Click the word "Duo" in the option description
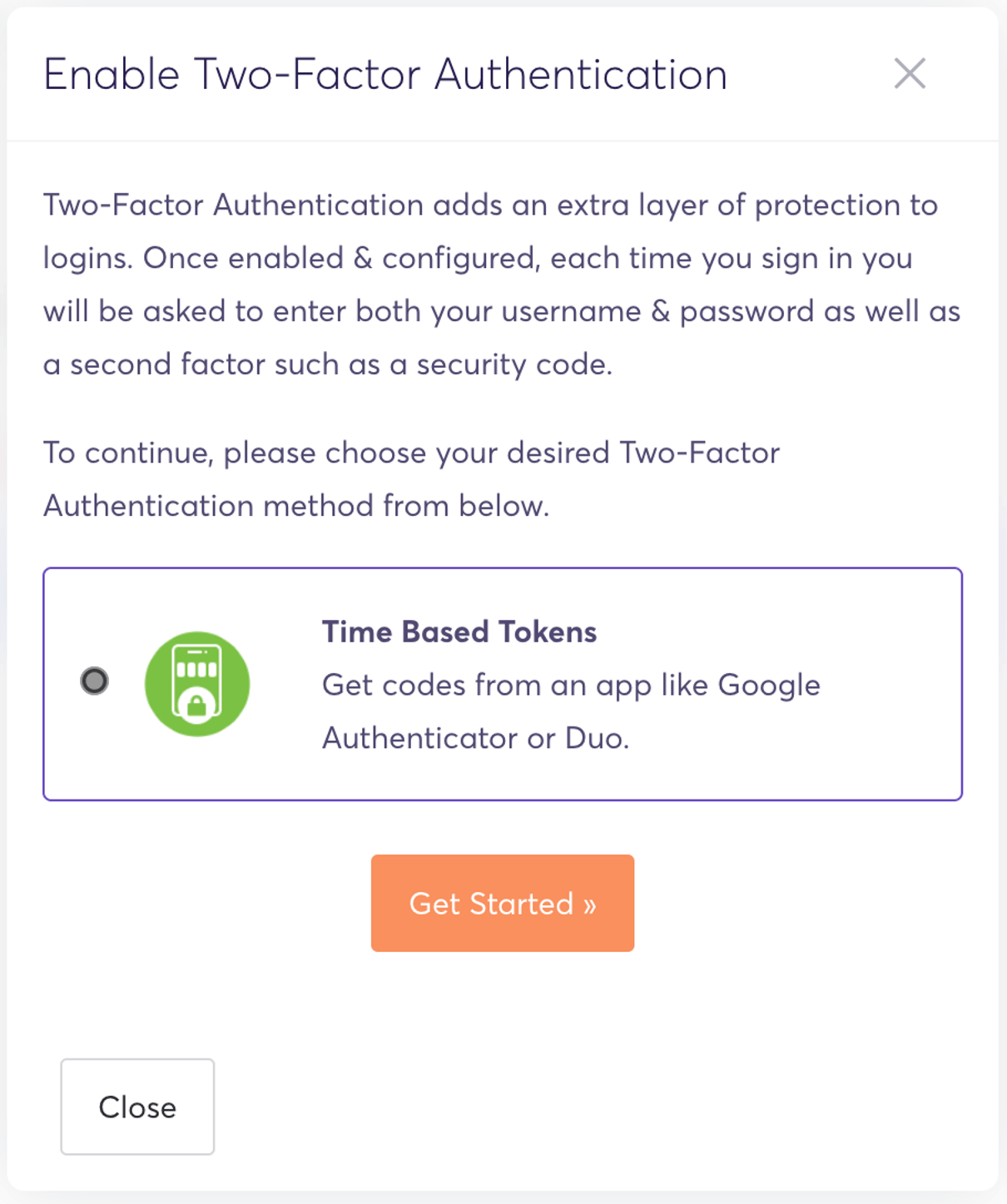1007x1204 pixels. (x=593, y=738)
